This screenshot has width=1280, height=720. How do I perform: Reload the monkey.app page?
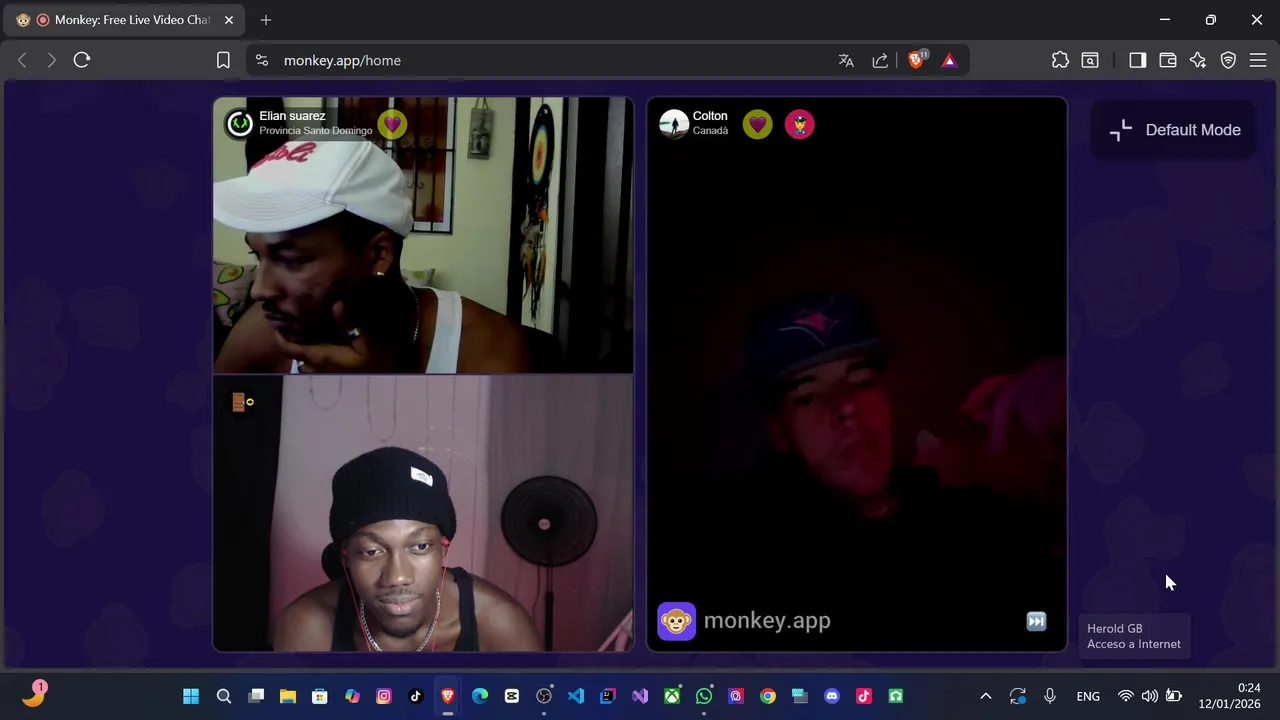82,60
